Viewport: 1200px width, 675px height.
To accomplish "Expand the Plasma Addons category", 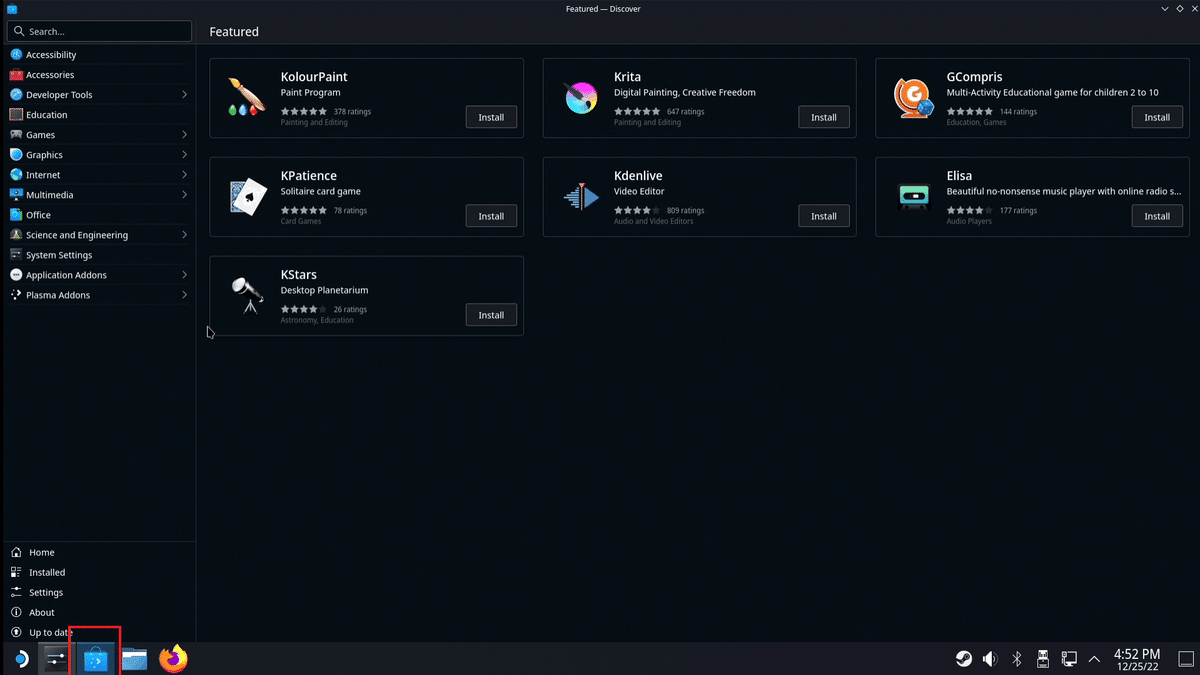I will coord(185,295).
